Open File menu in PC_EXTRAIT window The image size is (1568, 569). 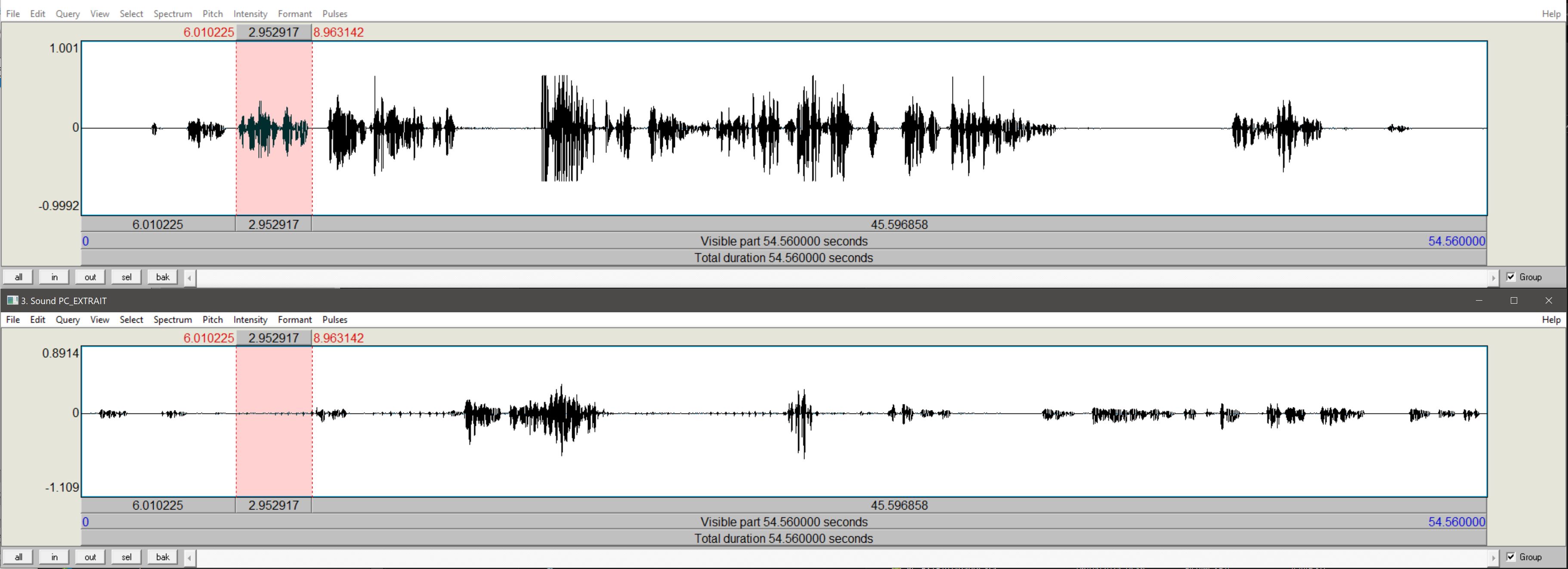(x=13, y=319)
